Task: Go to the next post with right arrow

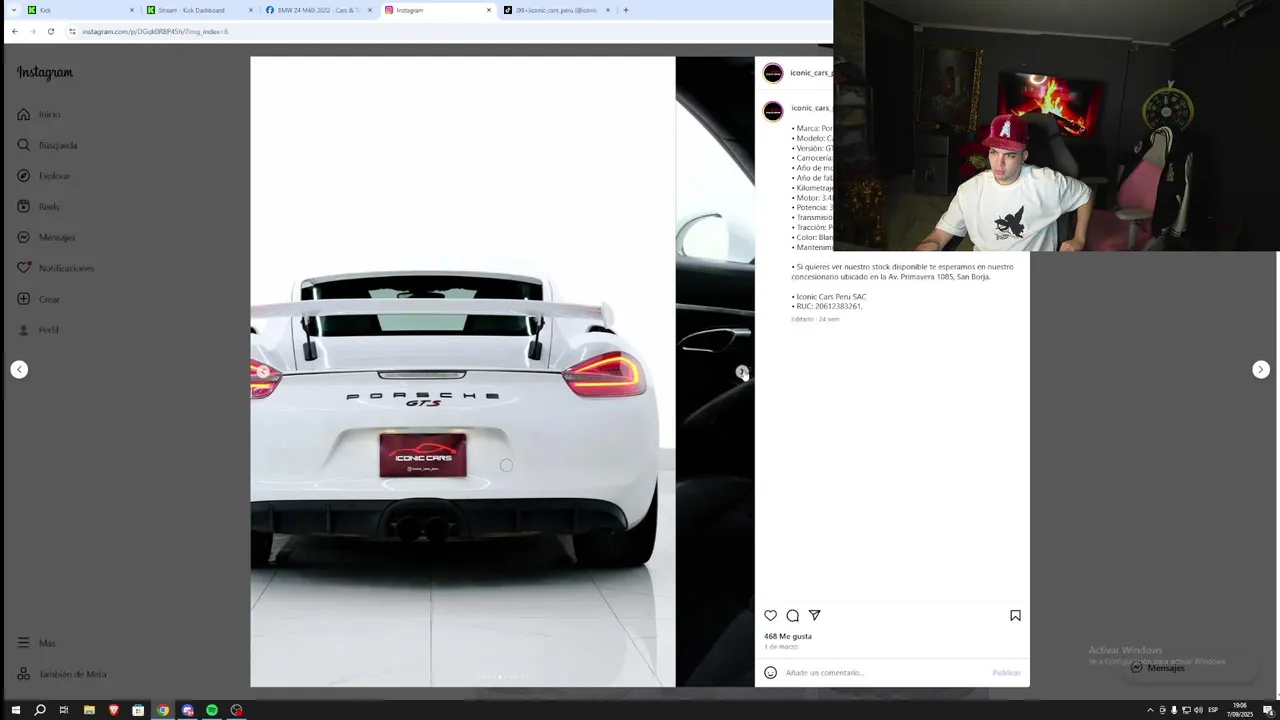Action: point(1261,369)
